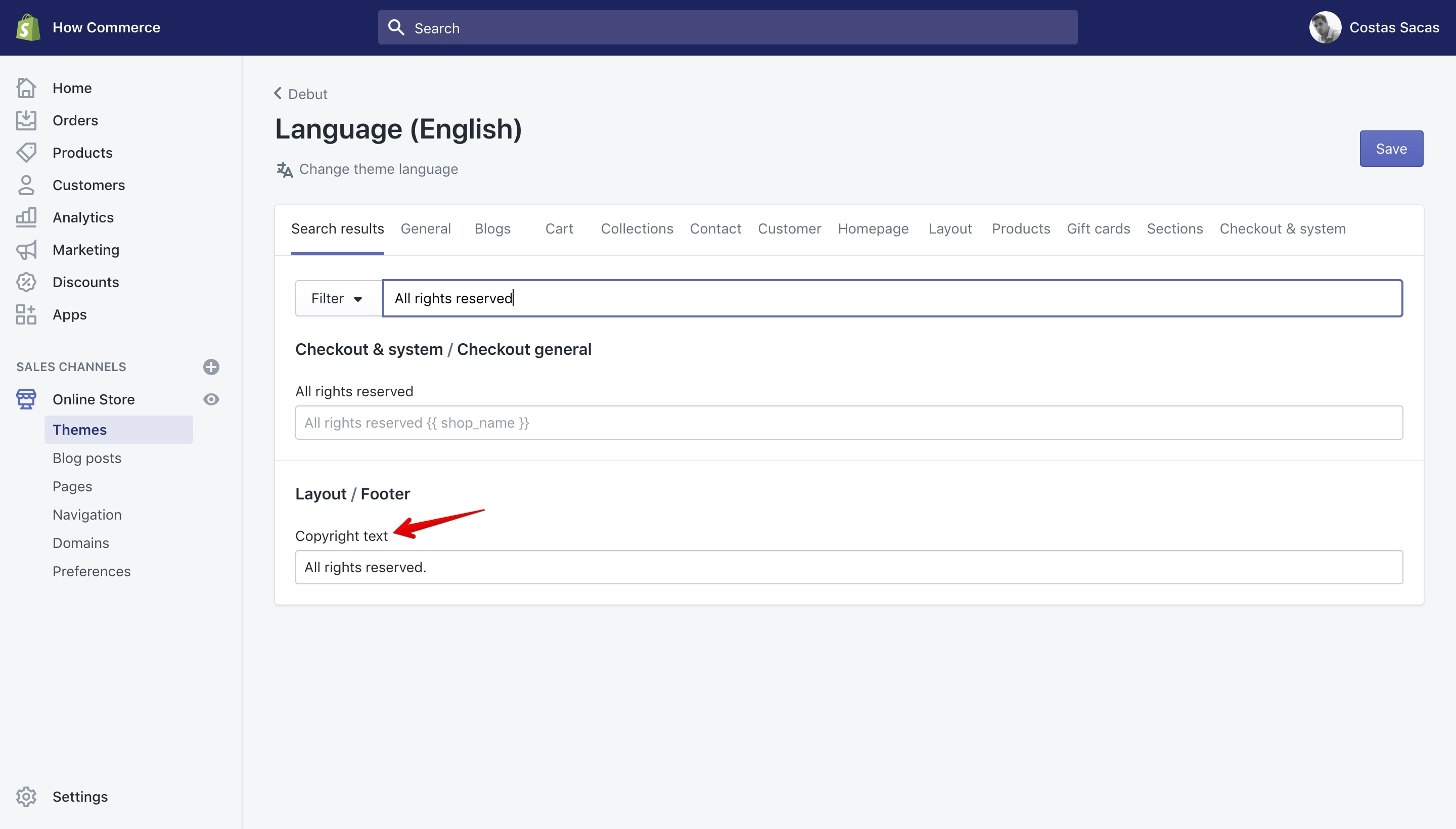Open the Sections tab
This screenshot has height=829, width=1456.
click(x=1175, y=229)
